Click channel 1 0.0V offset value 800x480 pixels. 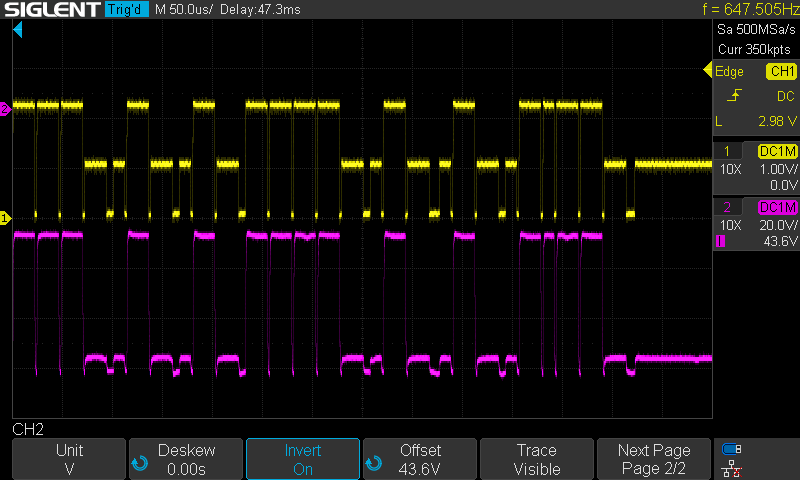pos(784,185)
